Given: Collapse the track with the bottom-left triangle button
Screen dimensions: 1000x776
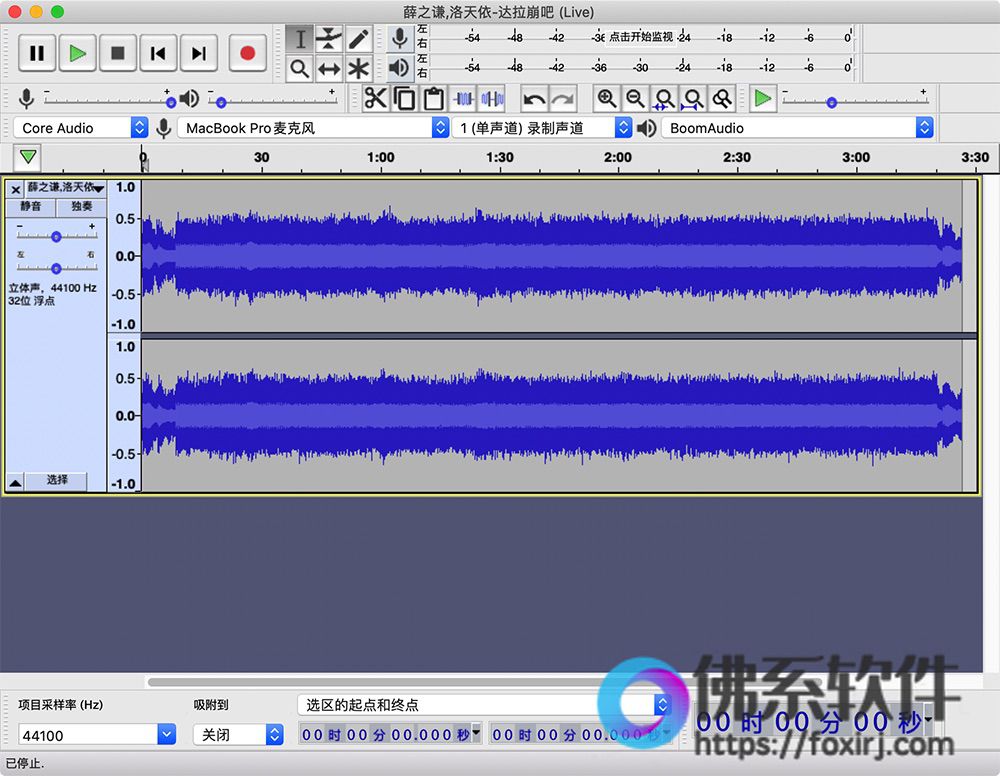Looking at the screenshot, I should (x=15, y=483).
